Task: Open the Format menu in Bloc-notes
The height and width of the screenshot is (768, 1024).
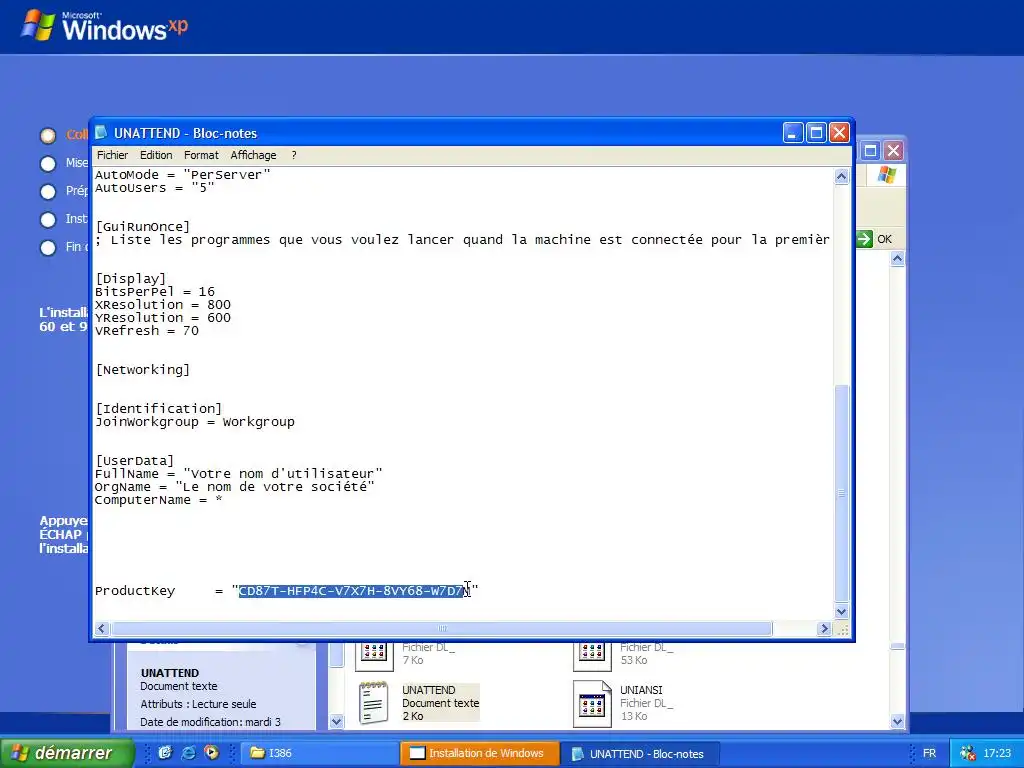Action: coord(201,155)
